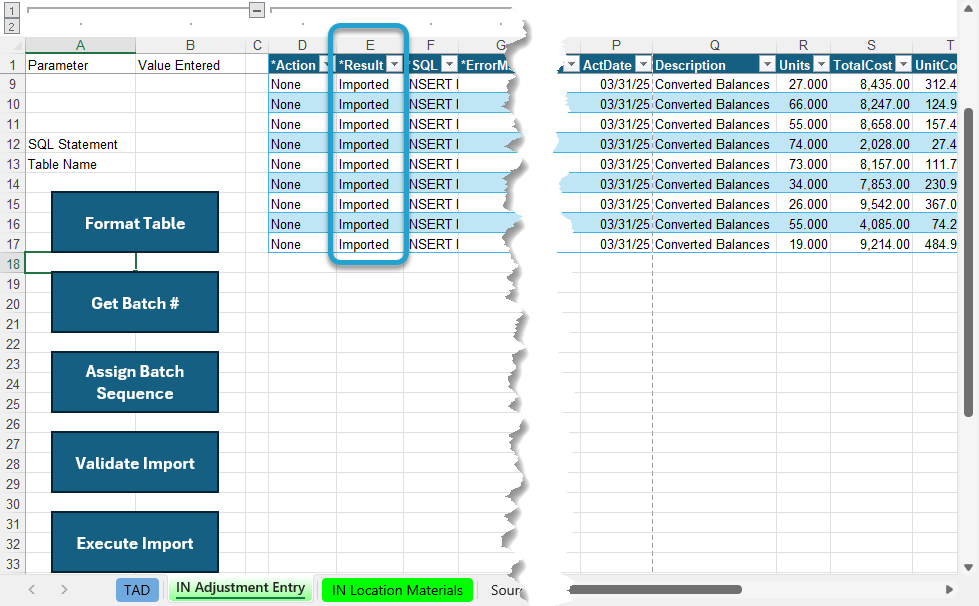Click total cost cell 8,435.00
The height and width of the screenshot is (606, 979).
871,84
